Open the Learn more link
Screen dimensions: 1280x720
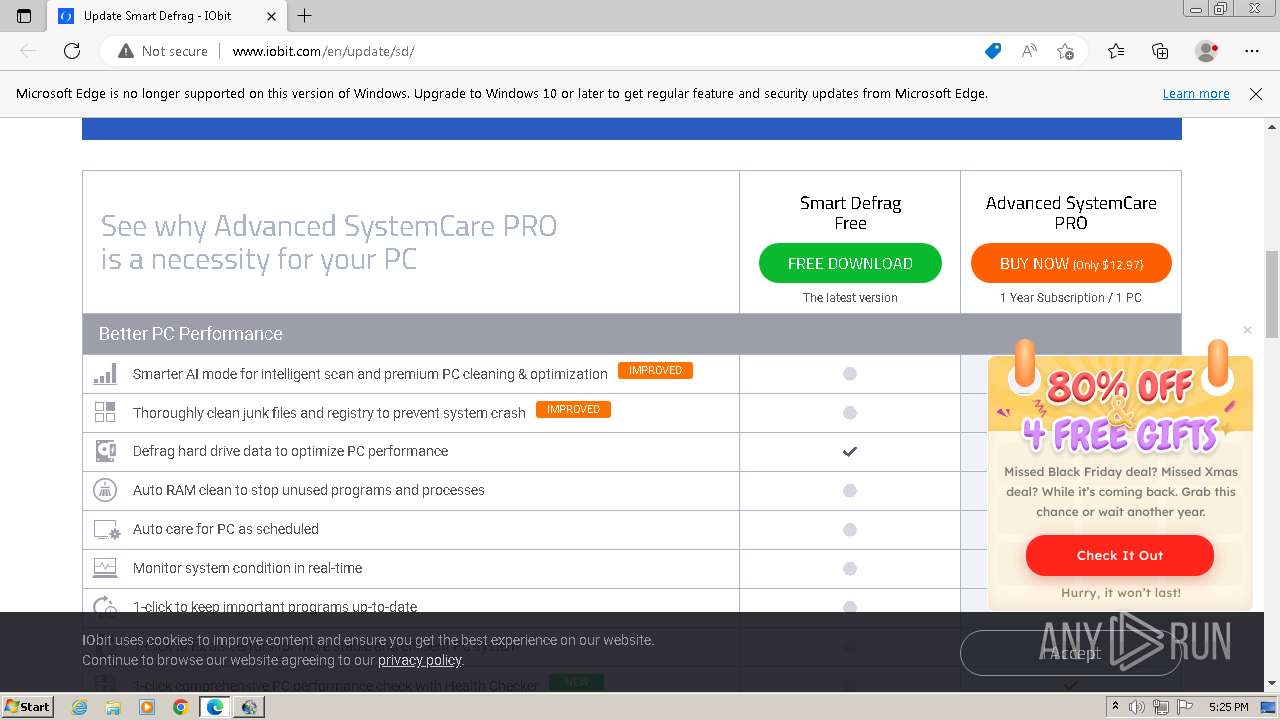point(1196,94)
